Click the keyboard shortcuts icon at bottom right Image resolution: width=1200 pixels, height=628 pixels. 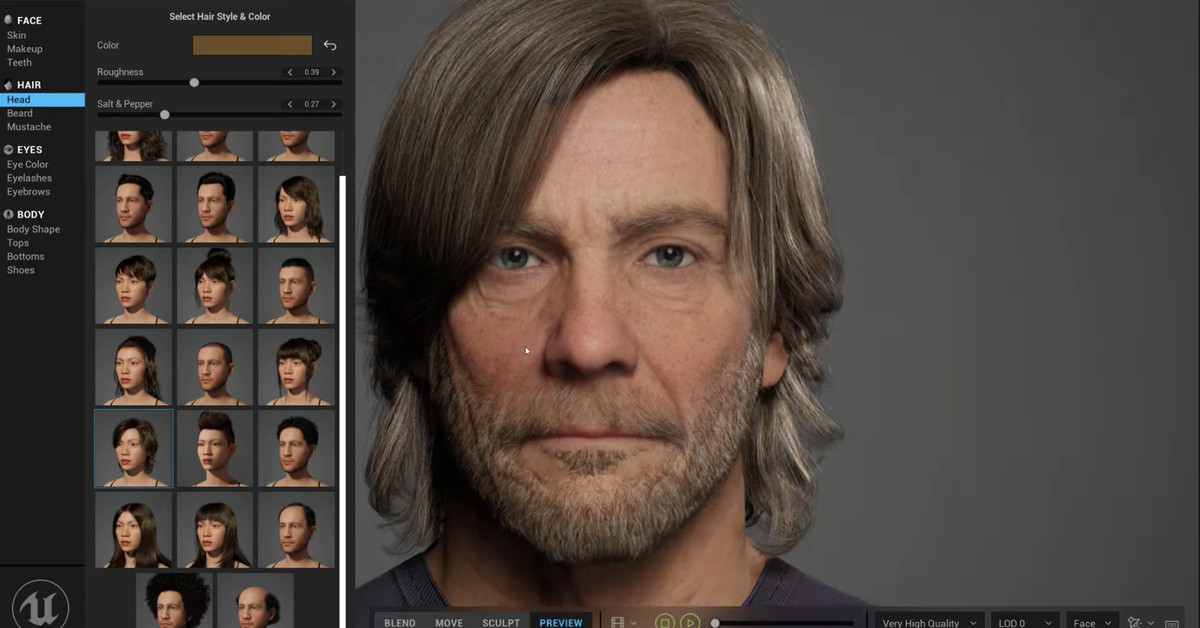point(1172,622)
